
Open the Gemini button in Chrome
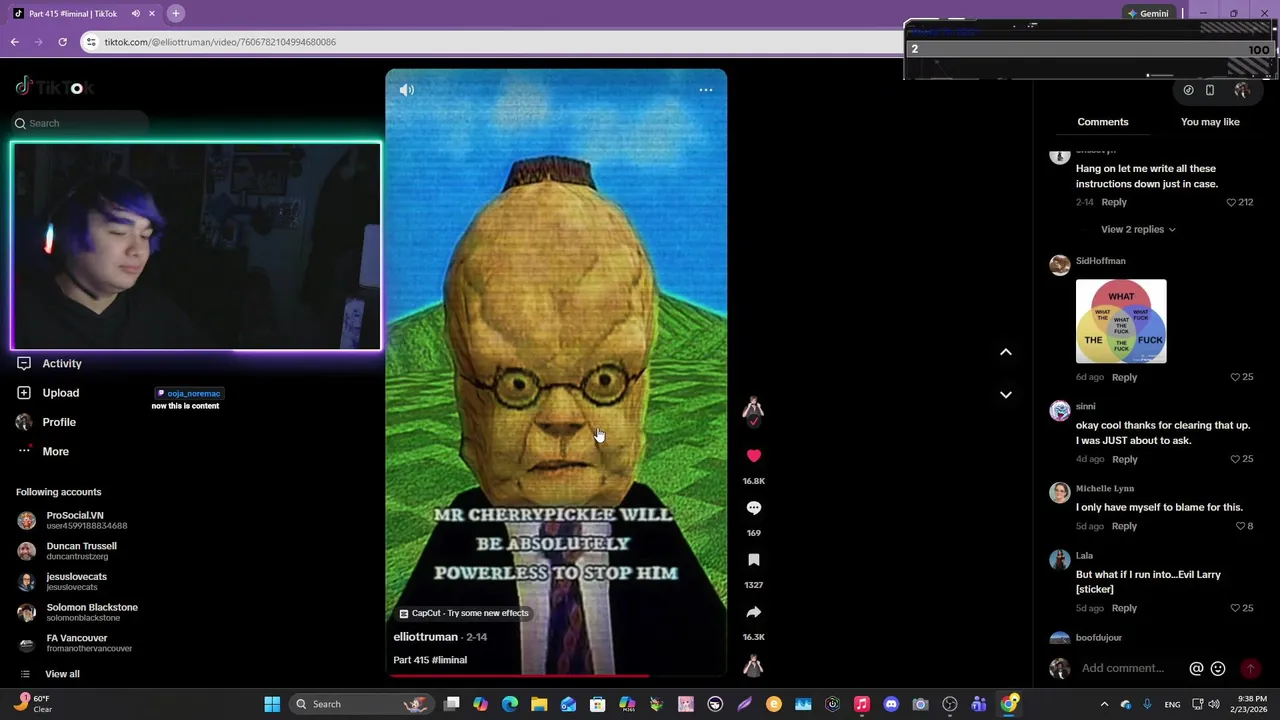pyautogui.click(x=1148, y=13)
